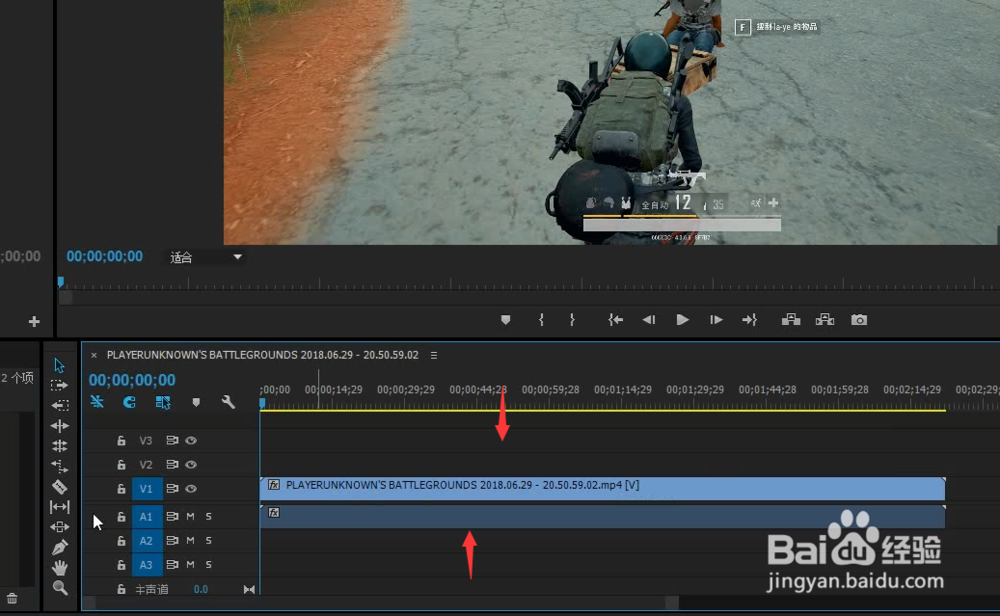This screenshot has width=1000, height=616.
Task: Open the sequence panel menu
Action: tap(434, 355)
